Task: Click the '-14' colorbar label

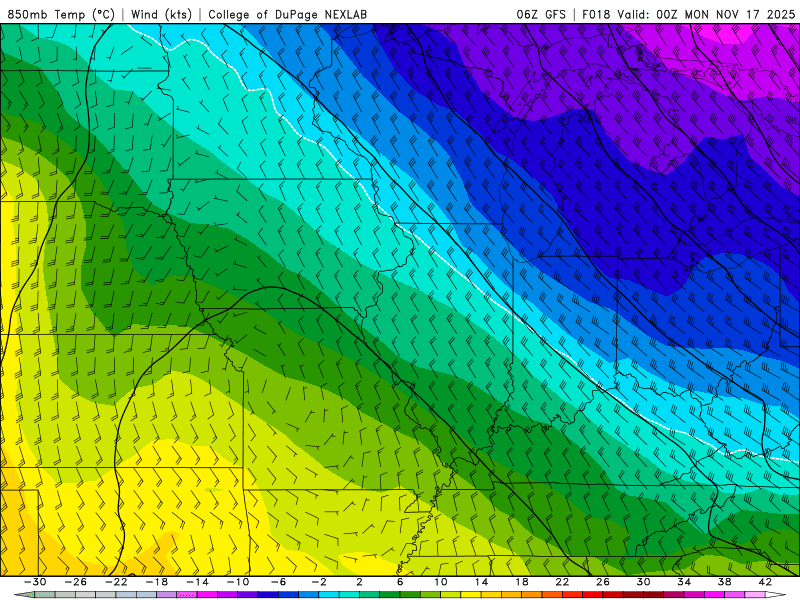Action: tap(197, 582)
